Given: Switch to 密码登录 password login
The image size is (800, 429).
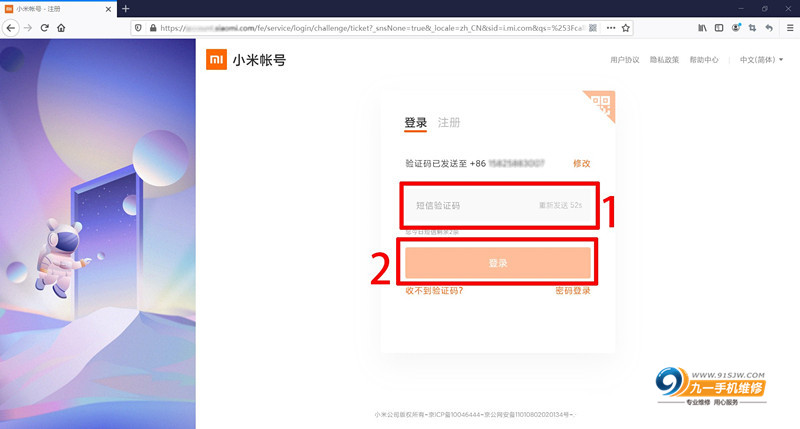Looking at the screenshot, I should [573, 291].
